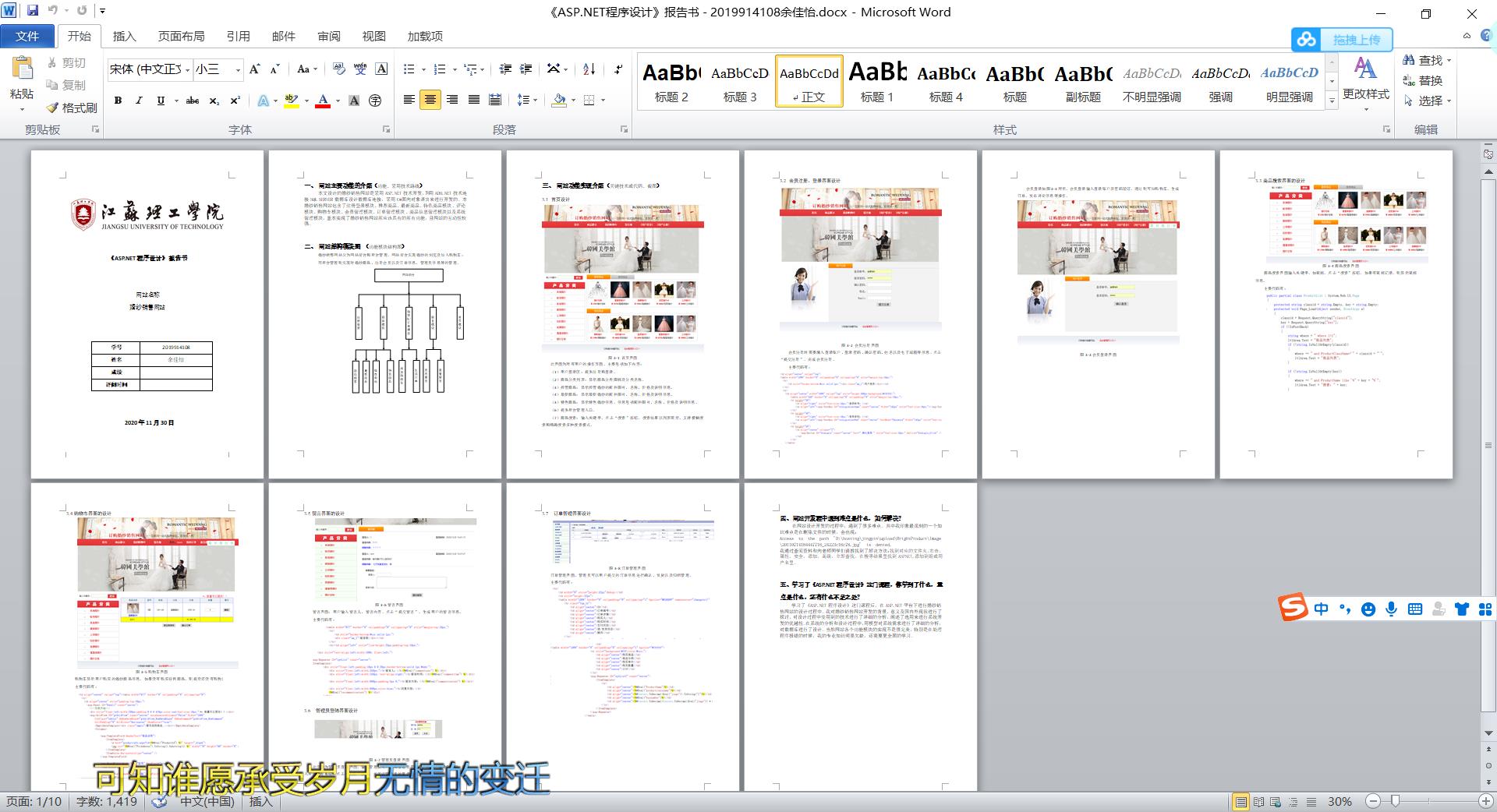Toggle Underline formatting

pyautogui.click(x=161, y=101)
